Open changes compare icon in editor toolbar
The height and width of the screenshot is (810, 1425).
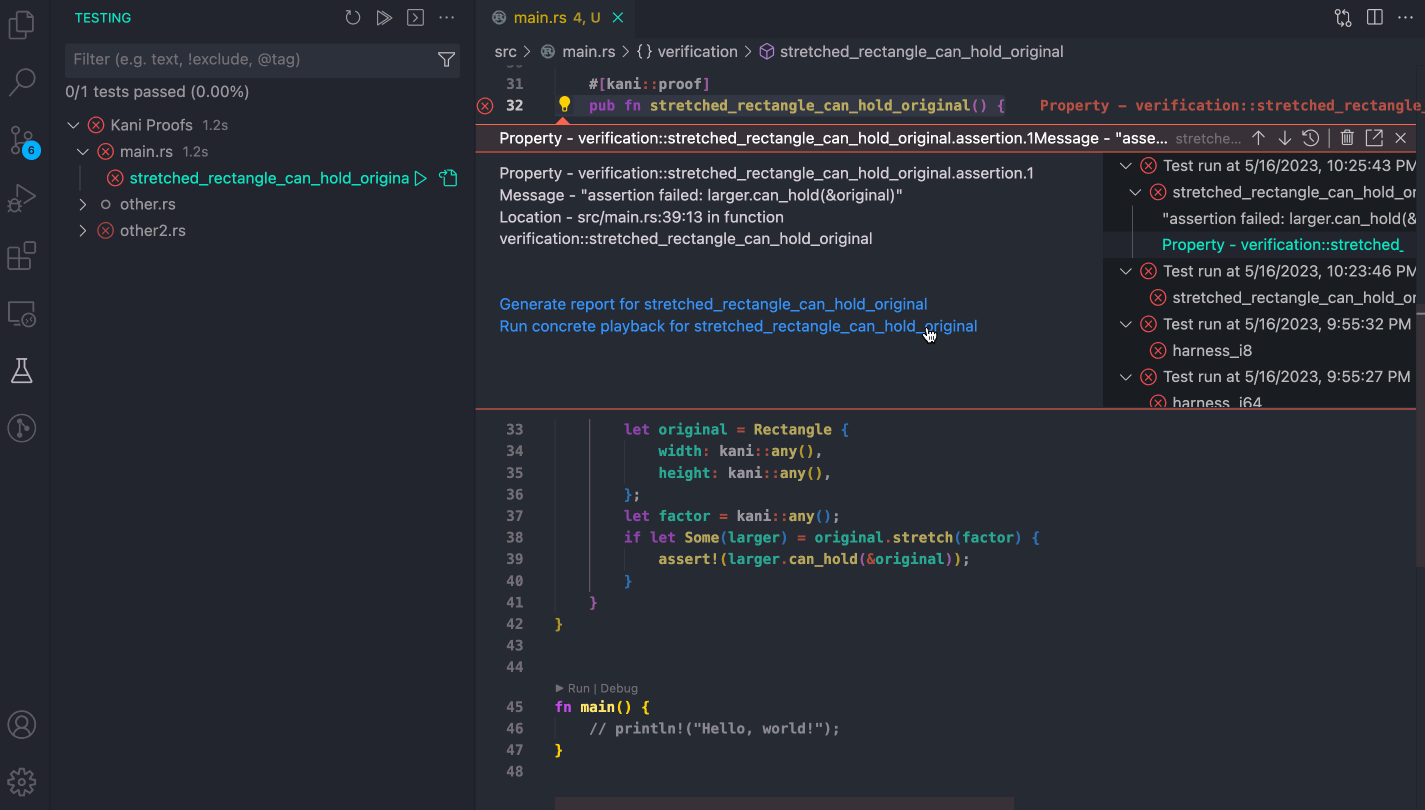click(1343, 18)
